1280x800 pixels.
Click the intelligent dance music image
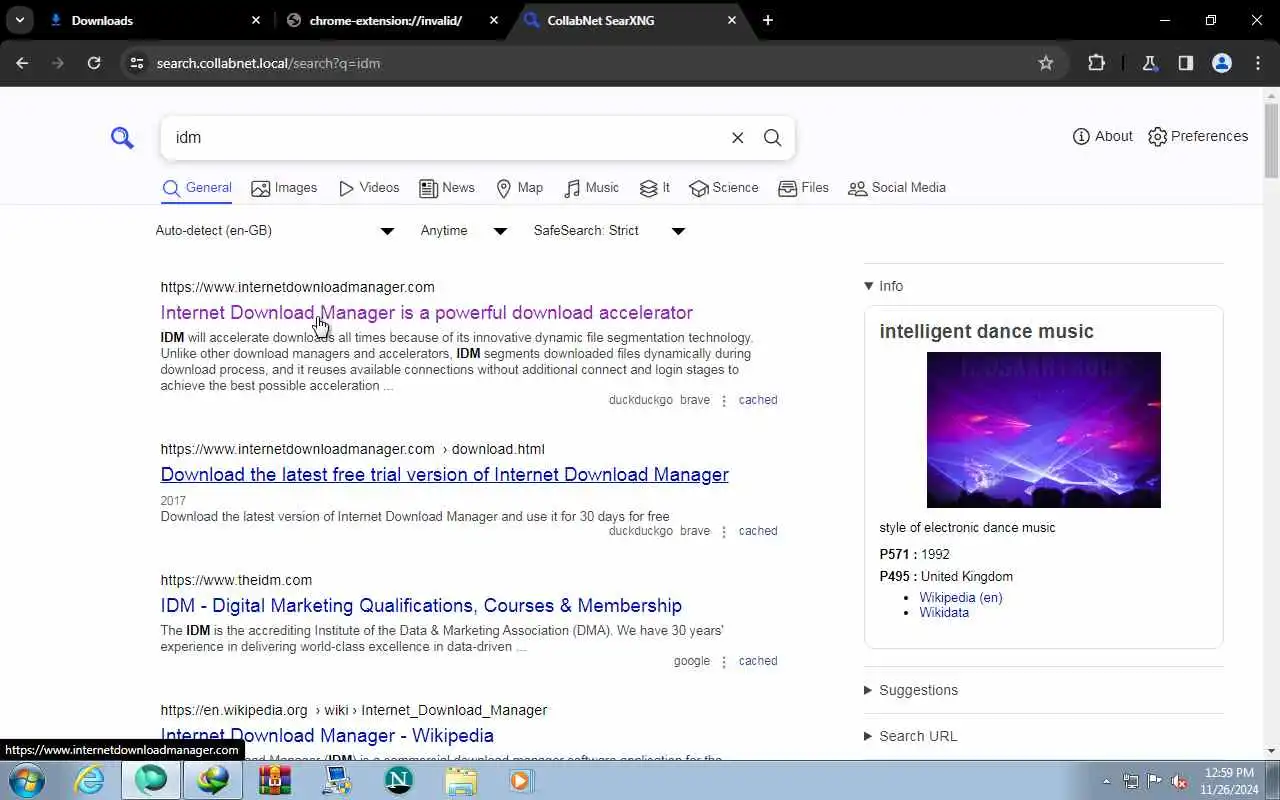coord(1044,430)
